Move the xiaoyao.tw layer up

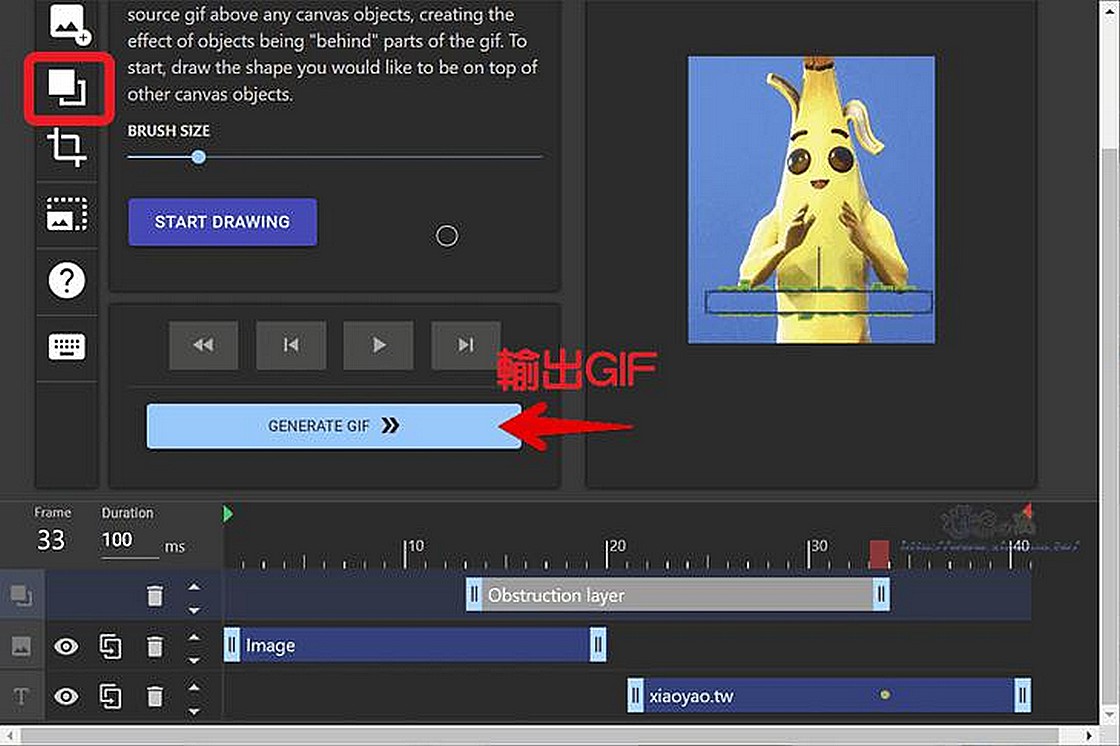[194, 687]
